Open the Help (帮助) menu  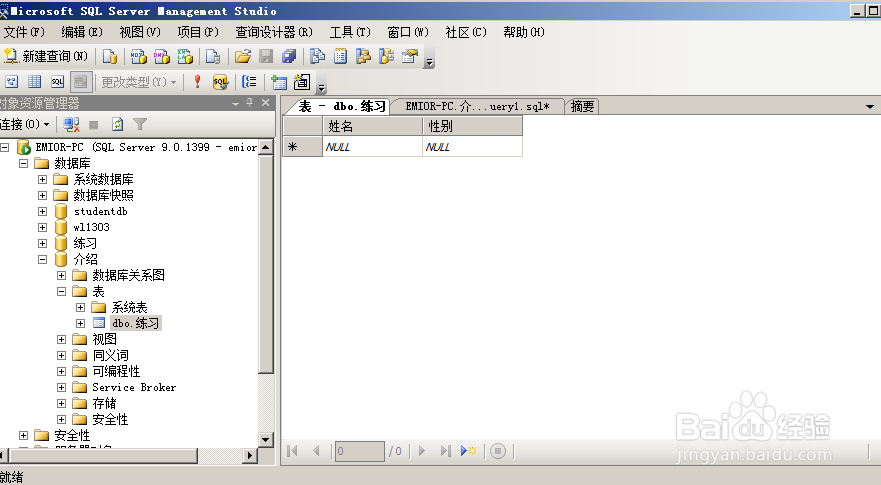click(524, 32)
